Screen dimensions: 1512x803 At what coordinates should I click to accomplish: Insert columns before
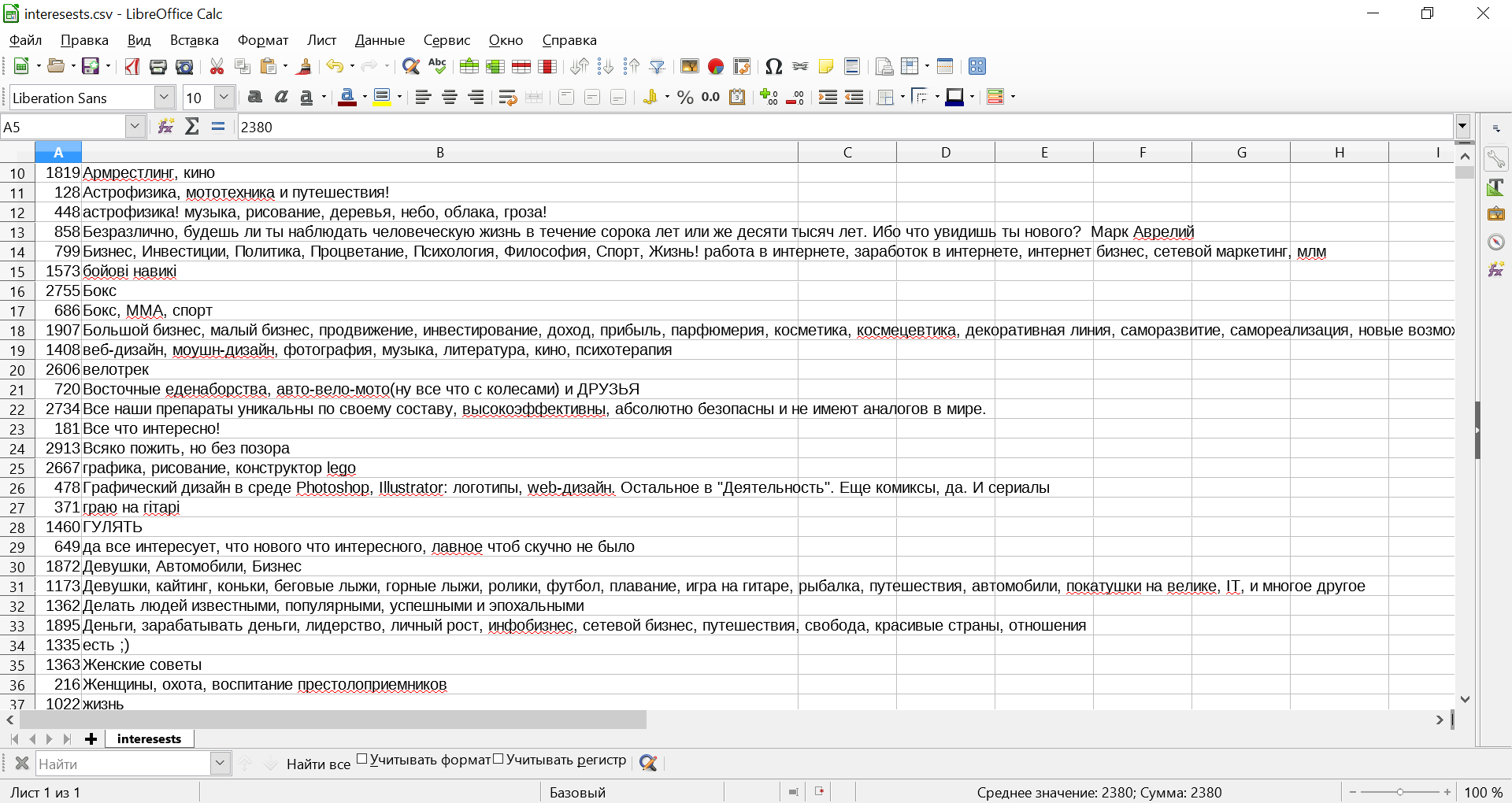[495, 66]
